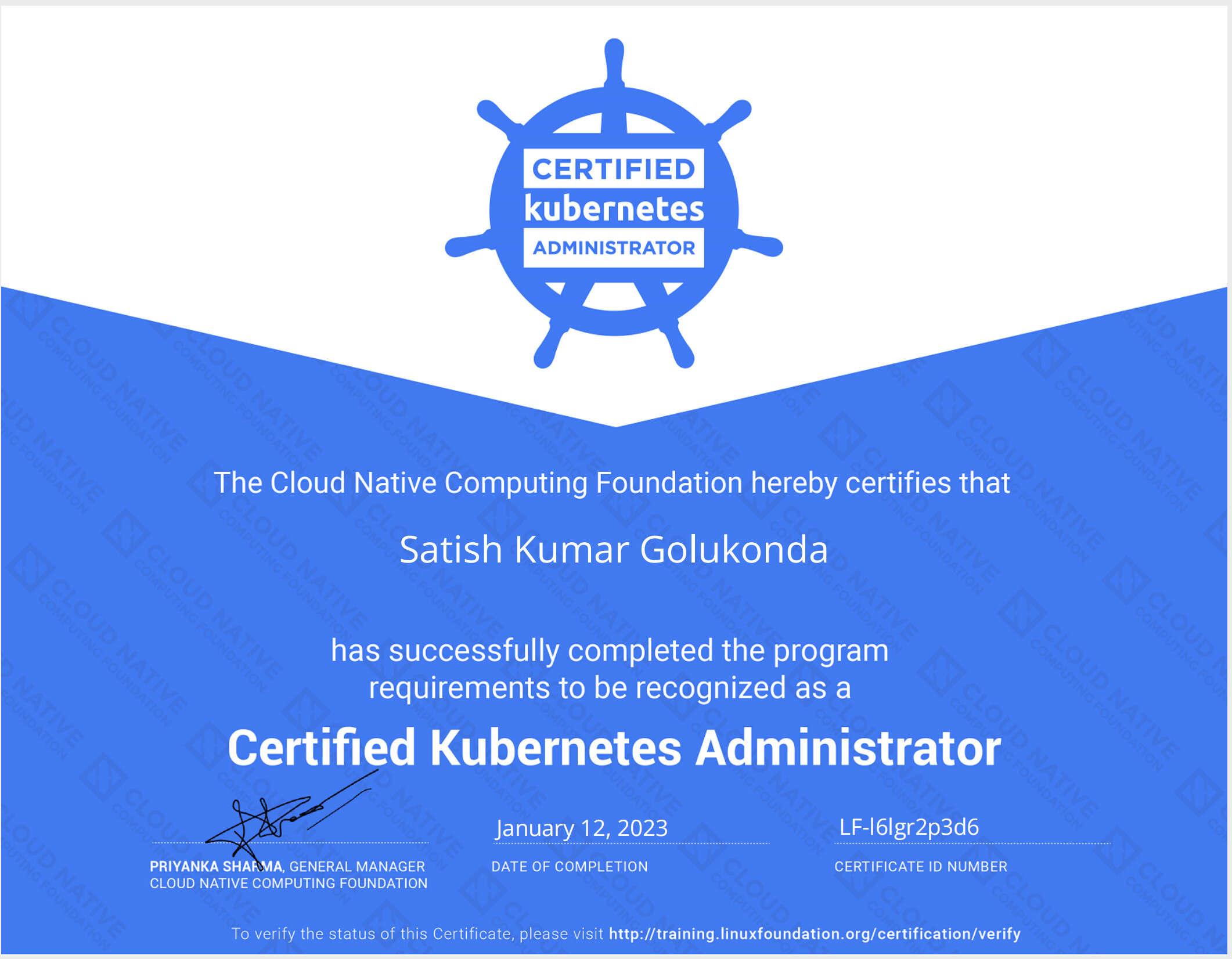Screen dimensions: 1232x959
Task: Click PRIYANKA SHARMA, GENERAL MANAGER text
Action: pyautogui.click(x=287, y=867)
